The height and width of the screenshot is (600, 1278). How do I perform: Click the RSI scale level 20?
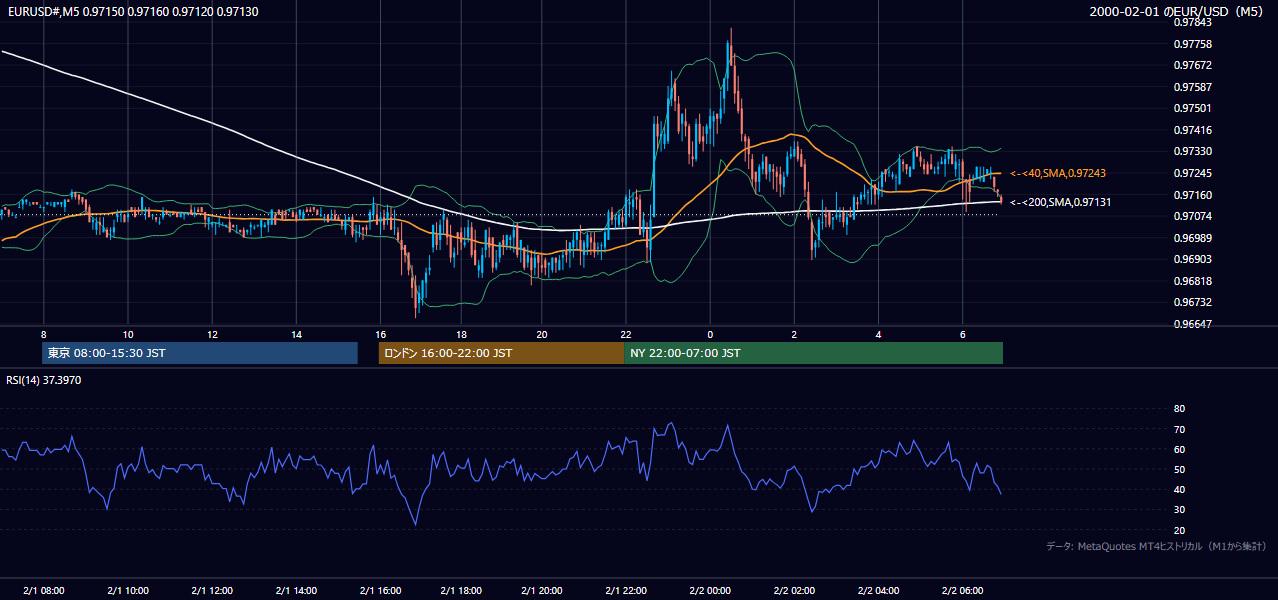click(x=1179, y=530)
